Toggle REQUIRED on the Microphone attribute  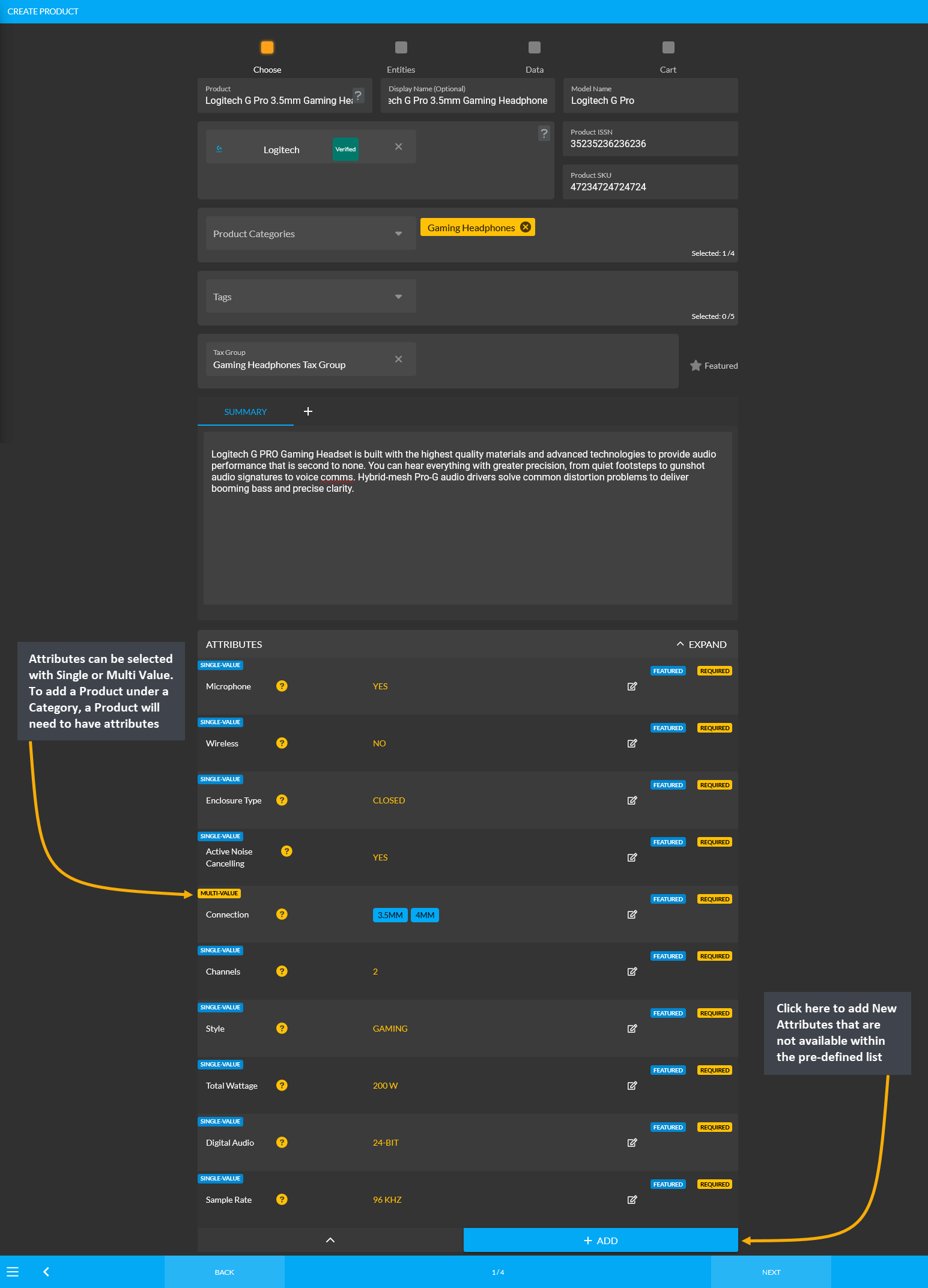tap(715, 671)
